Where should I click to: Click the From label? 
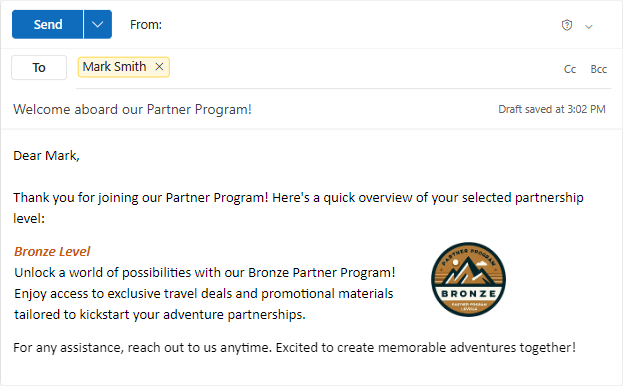coord(146,25)
